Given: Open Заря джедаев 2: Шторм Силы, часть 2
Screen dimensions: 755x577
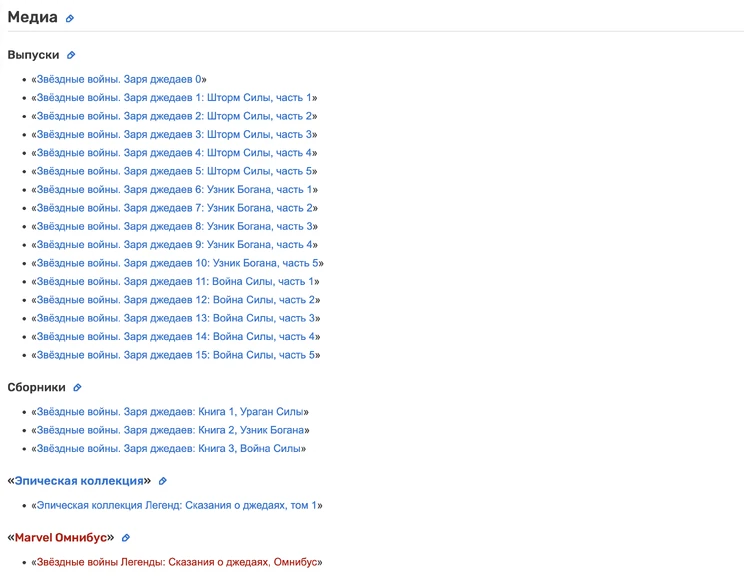Looking at the screenshot, I should [x=174, y=116].
